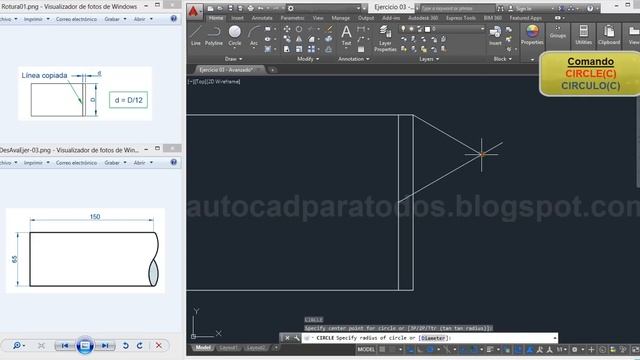Viewport: 640px width, 360px height.
Task: Toggle MODEL space button in status bar
Action: 366,349
